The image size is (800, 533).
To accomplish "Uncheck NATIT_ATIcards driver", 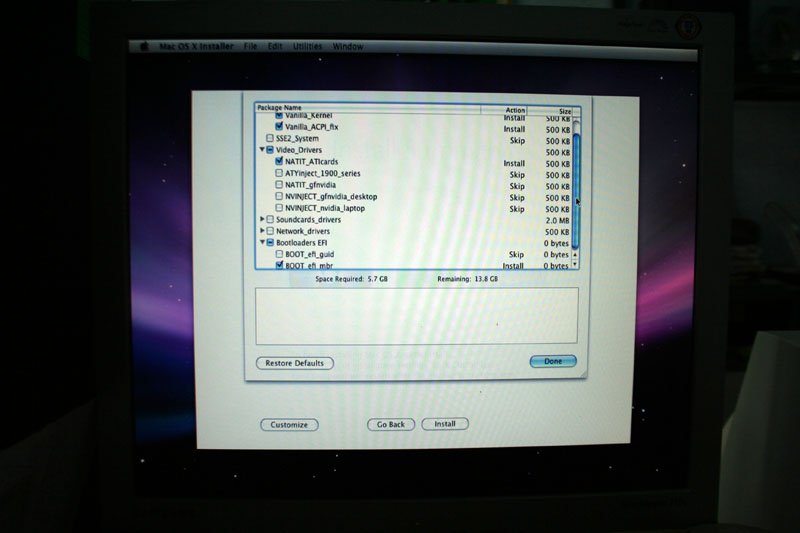I will (x=279, y=161).
